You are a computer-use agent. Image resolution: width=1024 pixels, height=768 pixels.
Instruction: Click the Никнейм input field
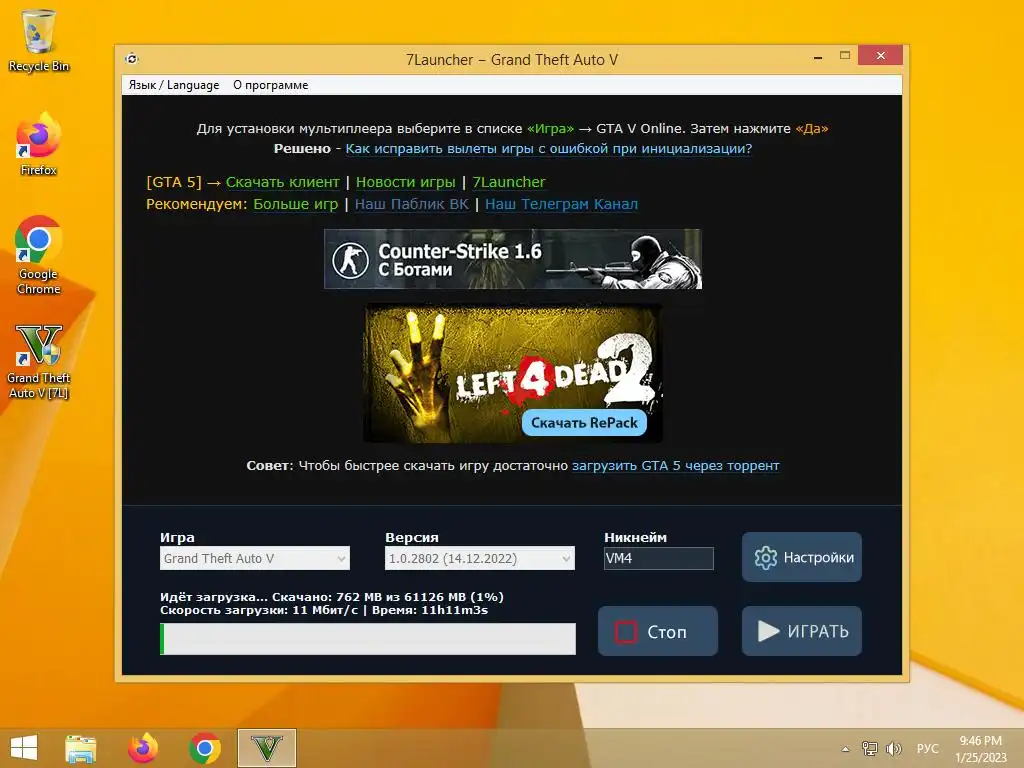[659, 558]
